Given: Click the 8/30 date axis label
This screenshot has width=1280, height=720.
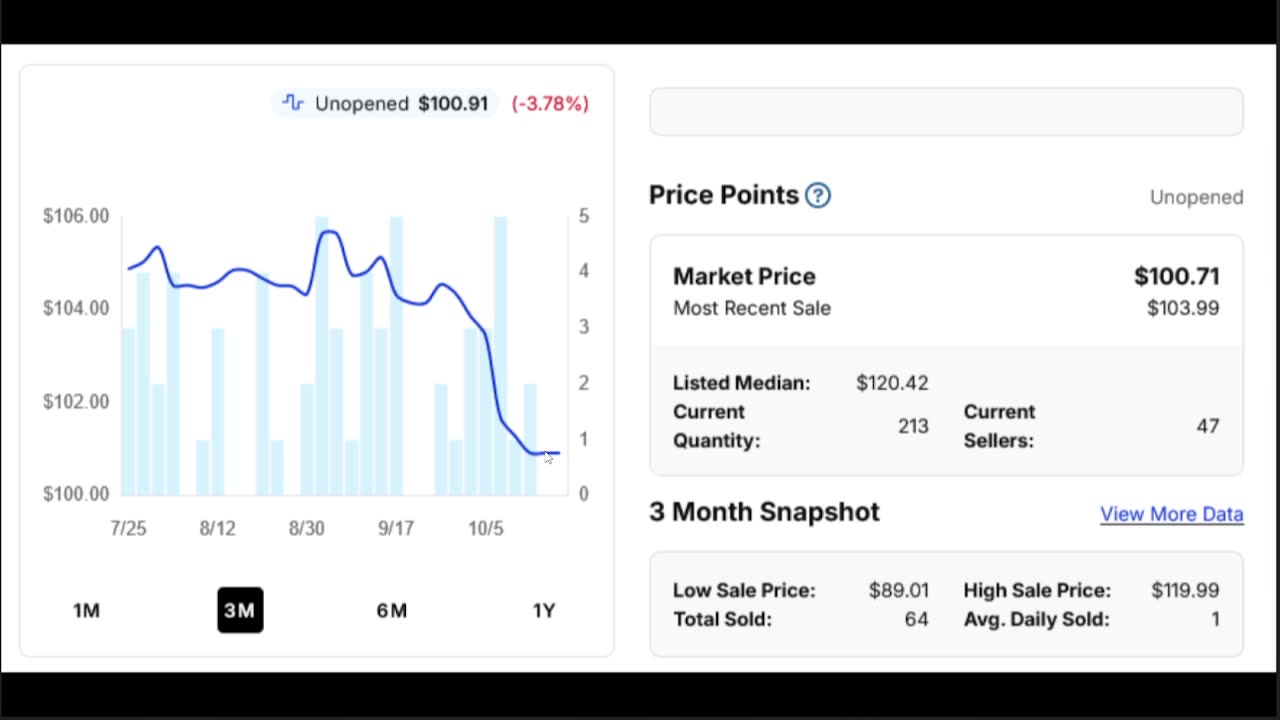Looking at the screenshot, I should point(307,528).
